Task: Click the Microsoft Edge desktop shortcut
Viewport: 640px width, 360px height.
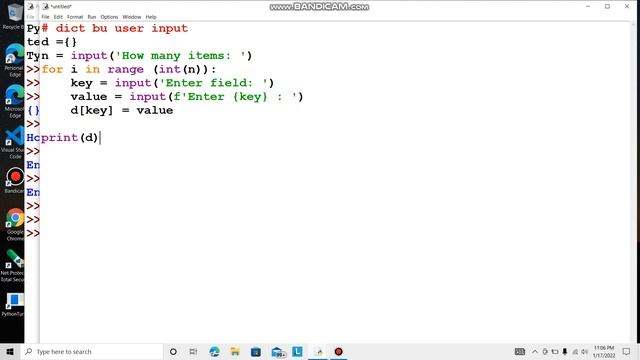Action: click(14, 101)
